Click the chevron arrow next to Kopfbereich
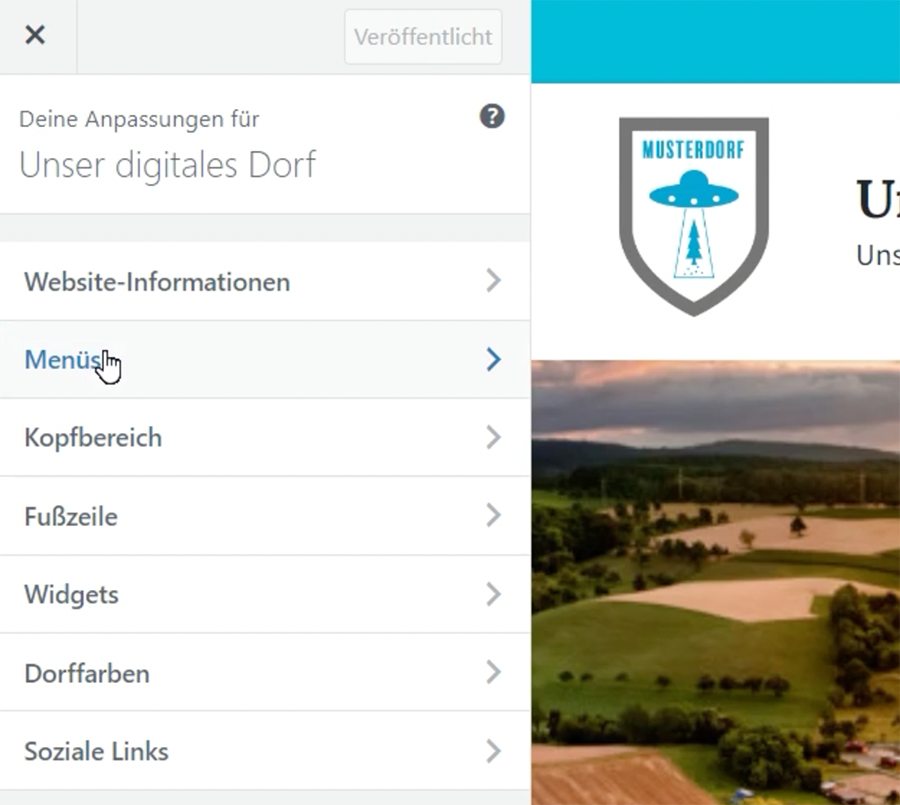The image size is (900, 805). (493, 438)
